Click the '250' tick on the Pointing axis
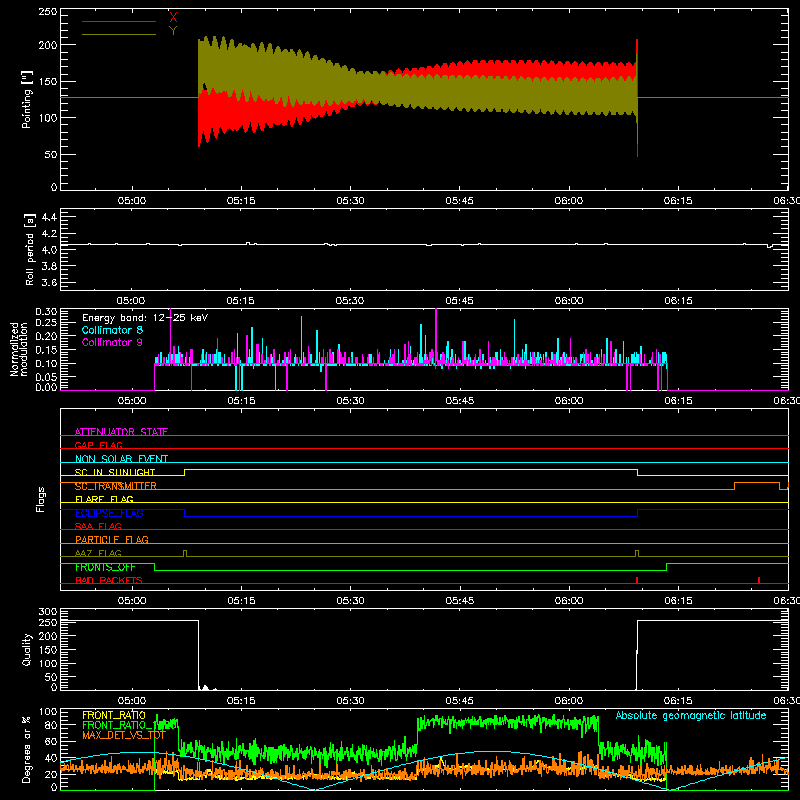This screenshot has height=800, width=800. pyautogui.click(x=47, y=12)
